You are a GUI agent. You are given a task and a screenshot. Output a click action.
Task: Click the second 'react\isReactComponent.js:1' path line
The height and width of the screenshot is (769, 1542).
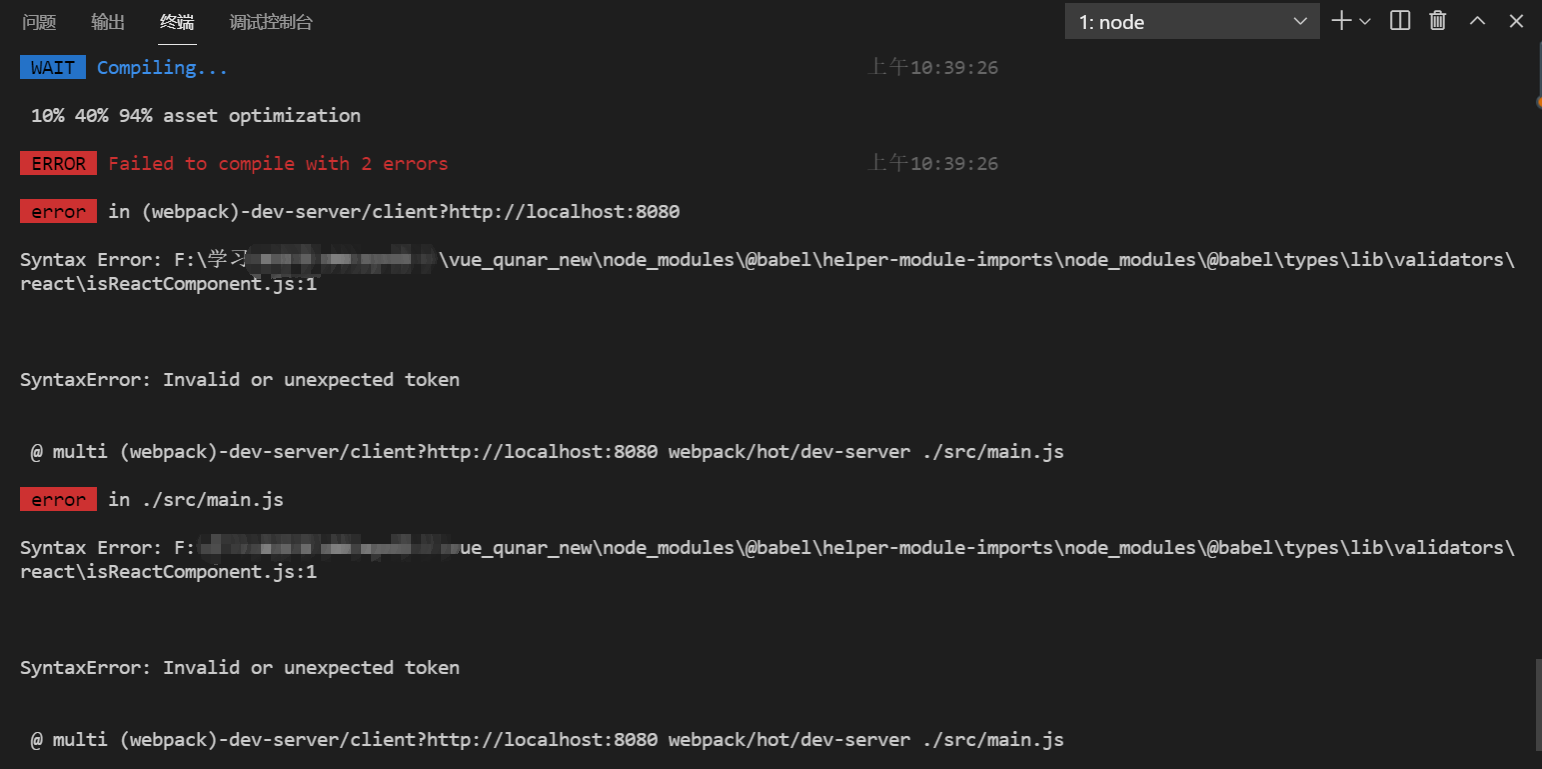tap(169, 572)
